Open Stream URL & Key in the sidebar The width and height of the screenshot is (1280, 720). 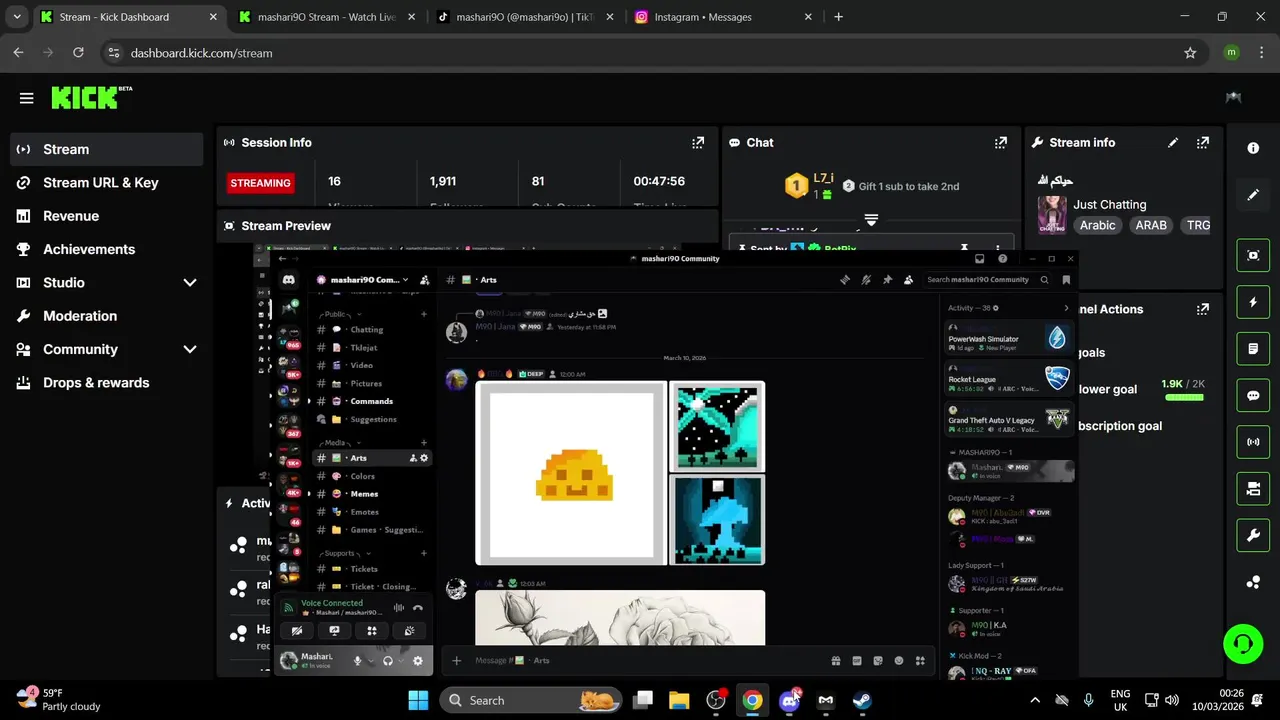tap(107, 182)
